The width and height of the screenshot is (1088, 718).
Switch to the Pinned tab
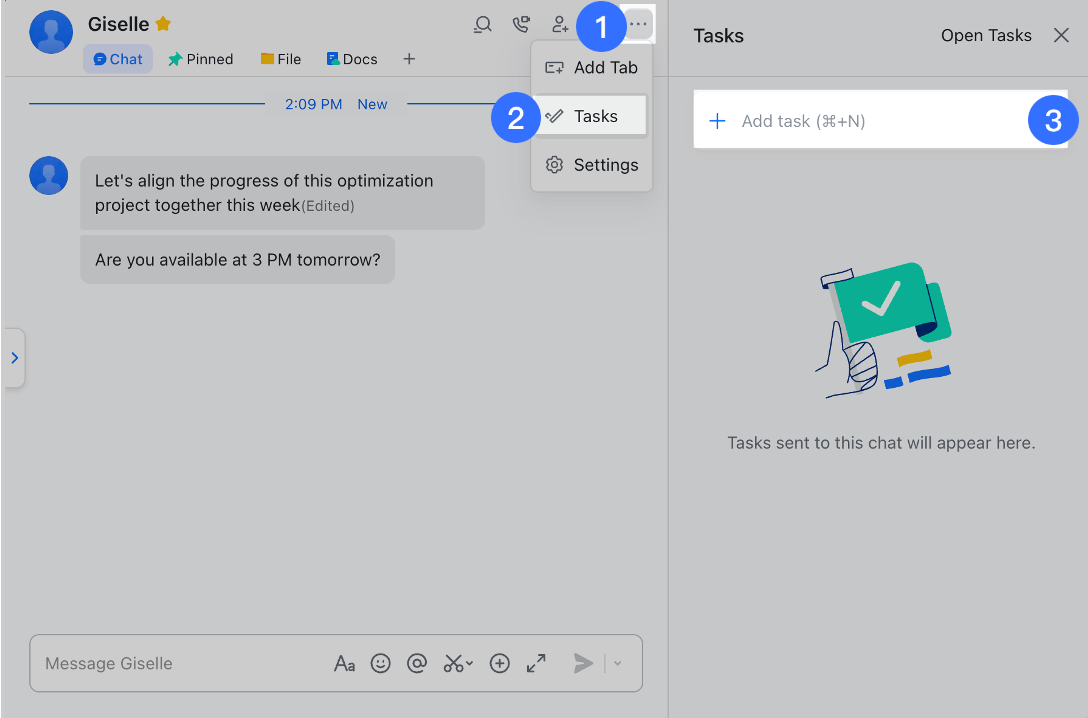point(200,59)
